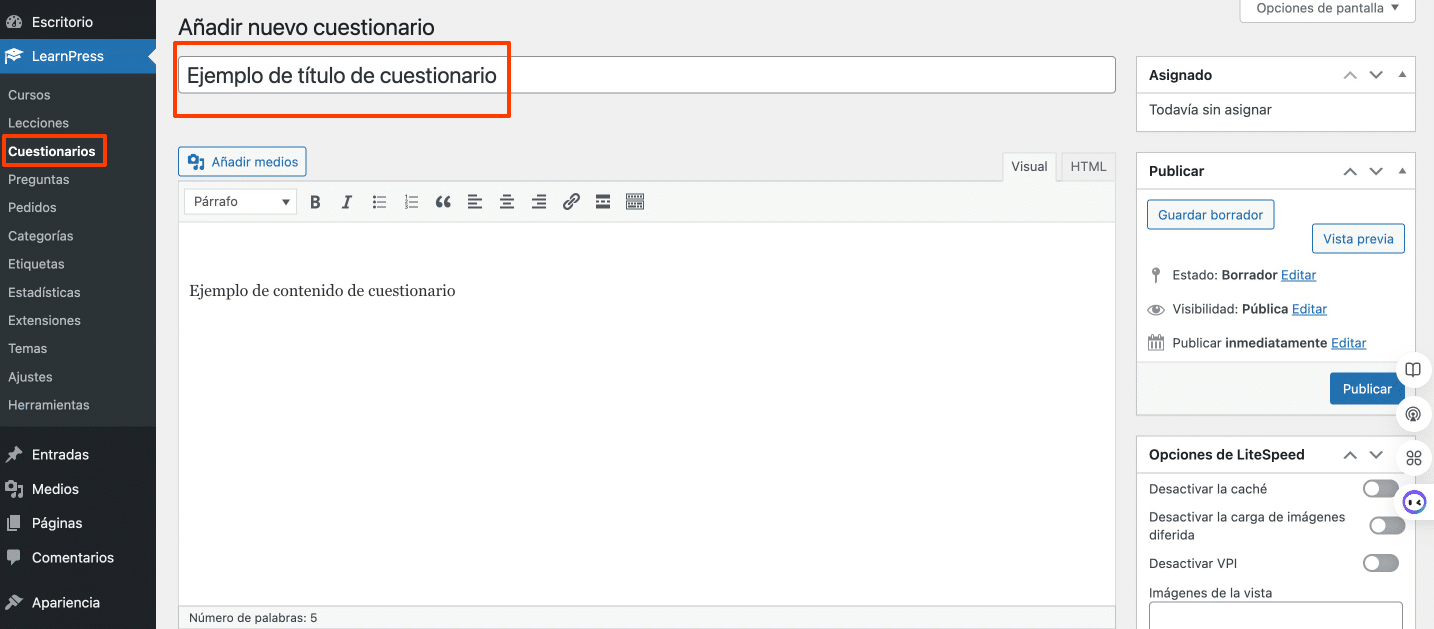Image resolution: width=1434 pixels, height=629 pixels.
Task: Insert a bulleted list
Action: pos(379,202)
